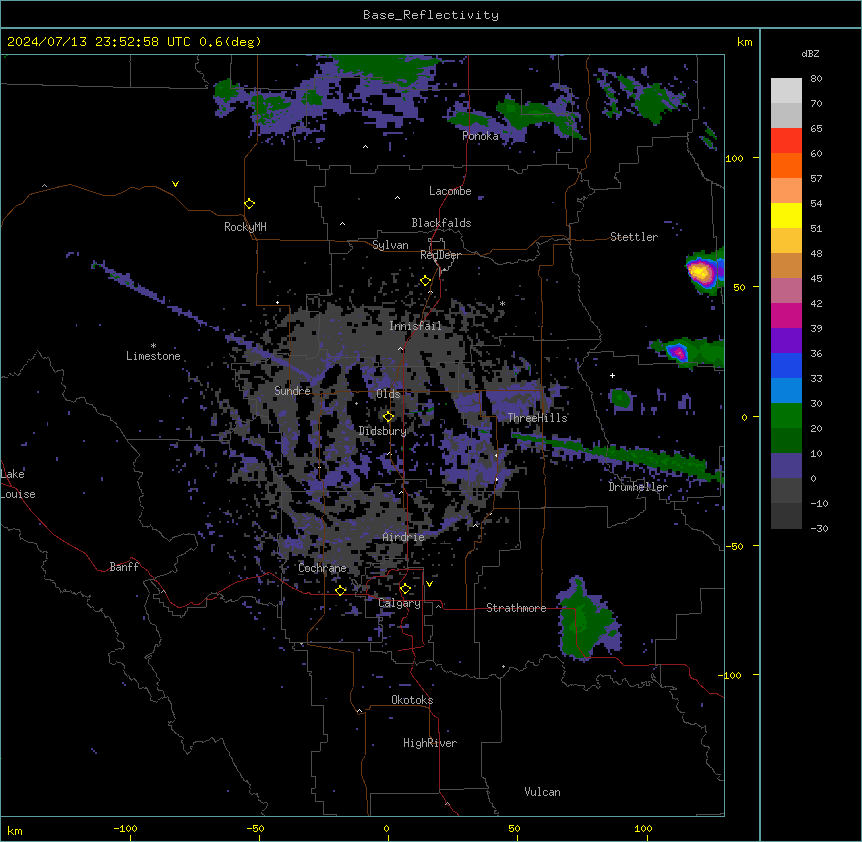Click the asterisk marker above Limestone
The height and width of the screenshot is (842, 862).
pyautogui.click(x=153, y=345)
